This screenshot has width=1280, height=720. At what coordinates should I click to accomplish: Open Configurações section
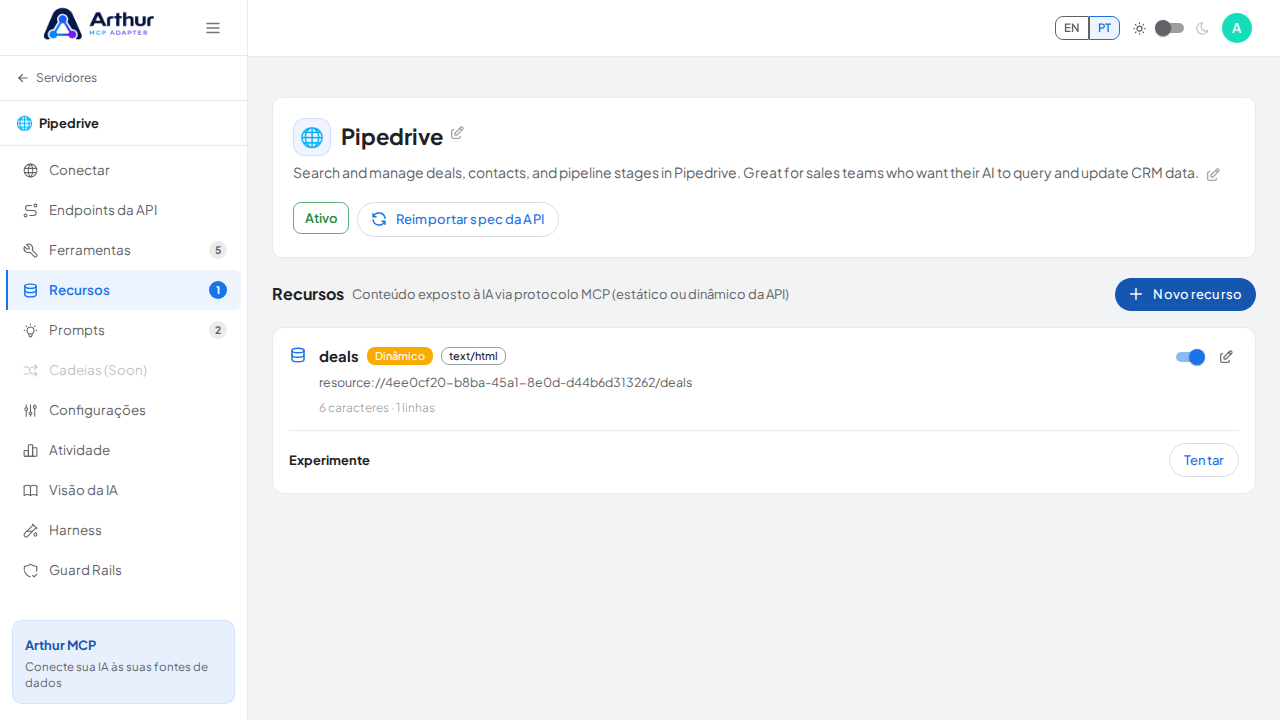[123, 410]
